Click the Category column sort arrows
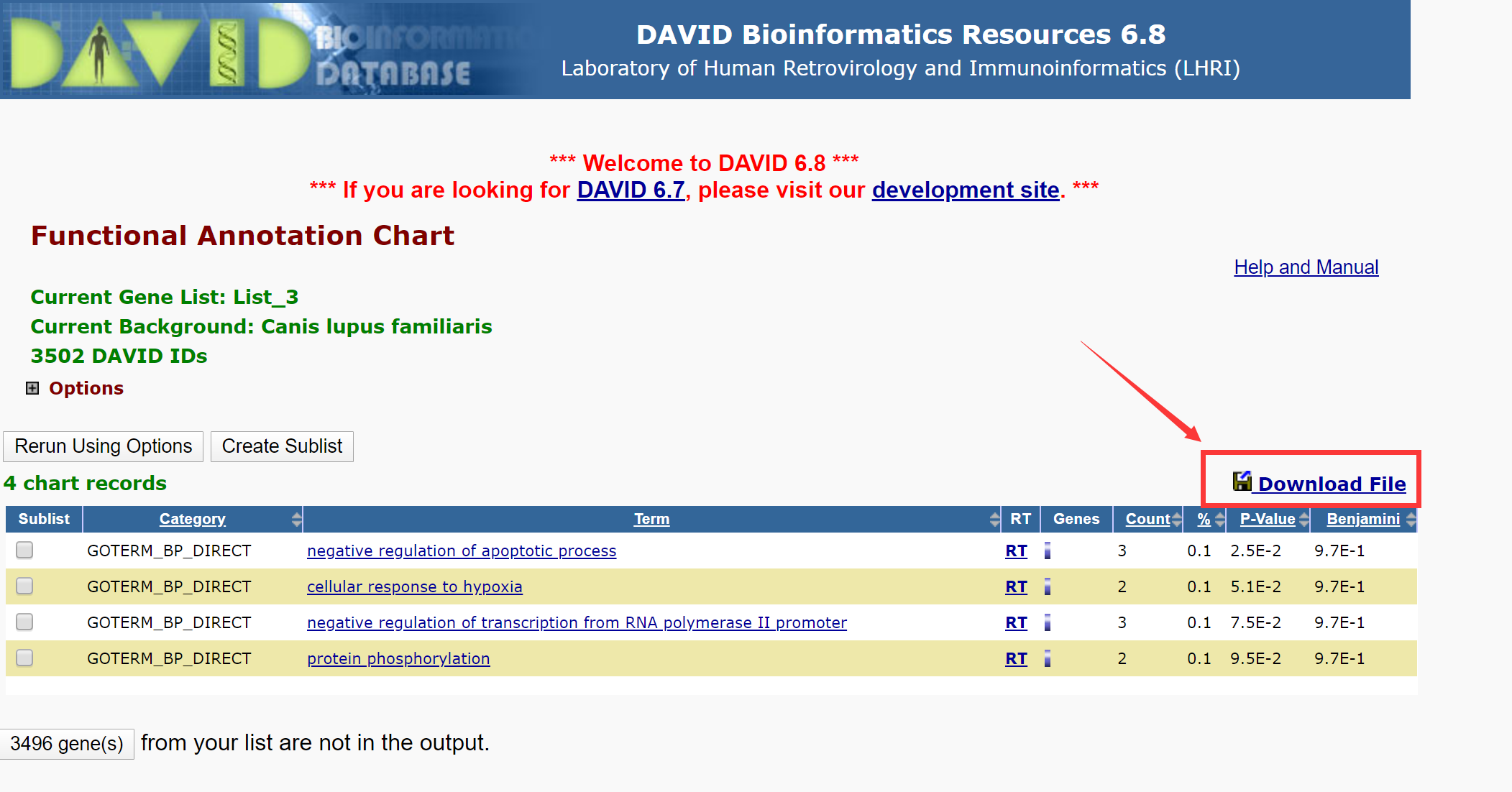The width and height of the screenshot is (1512, 792). click(296, 520)
